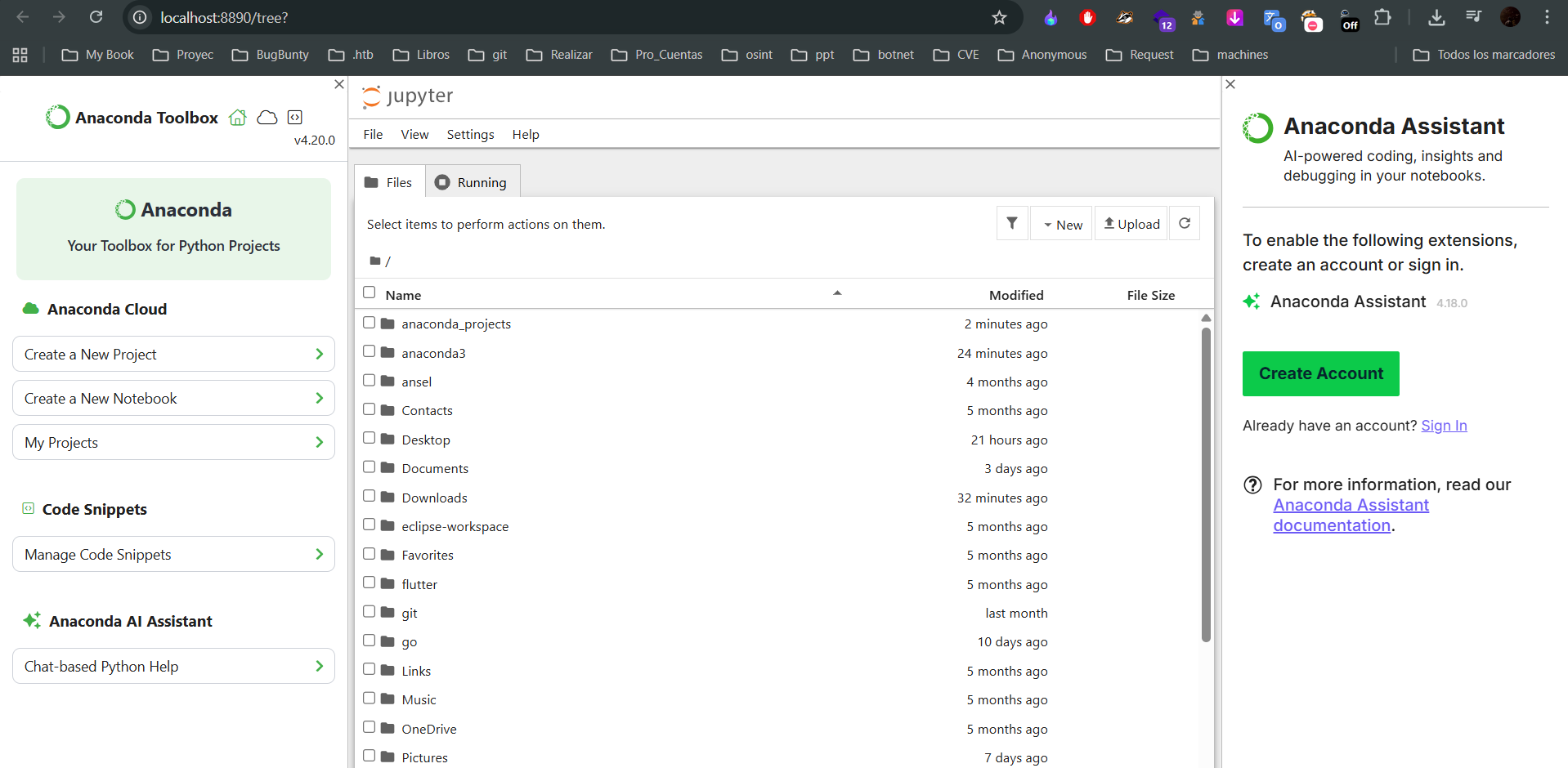Refresh the file list
The image size is (1568, 768).
[1185, 224]
